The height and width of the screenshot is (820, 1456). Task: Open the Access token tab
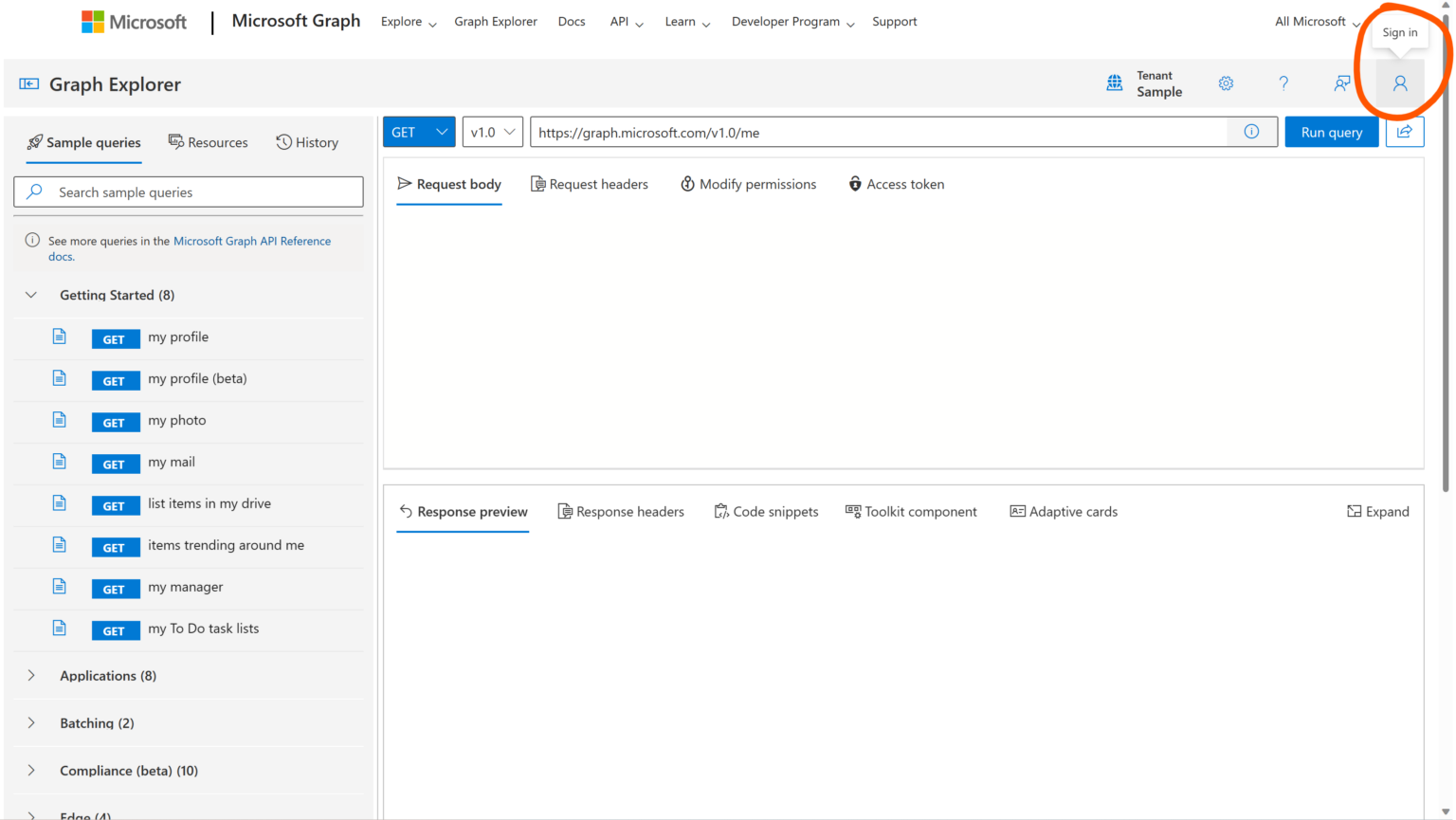896,184
